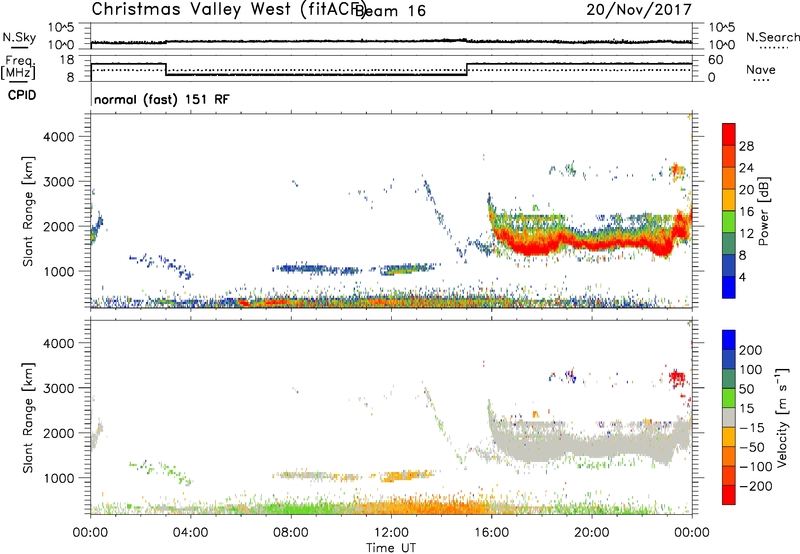The image size is (800, 554).
Task: Click the "18" tick on frequency axis
Action: coord(66,59)
